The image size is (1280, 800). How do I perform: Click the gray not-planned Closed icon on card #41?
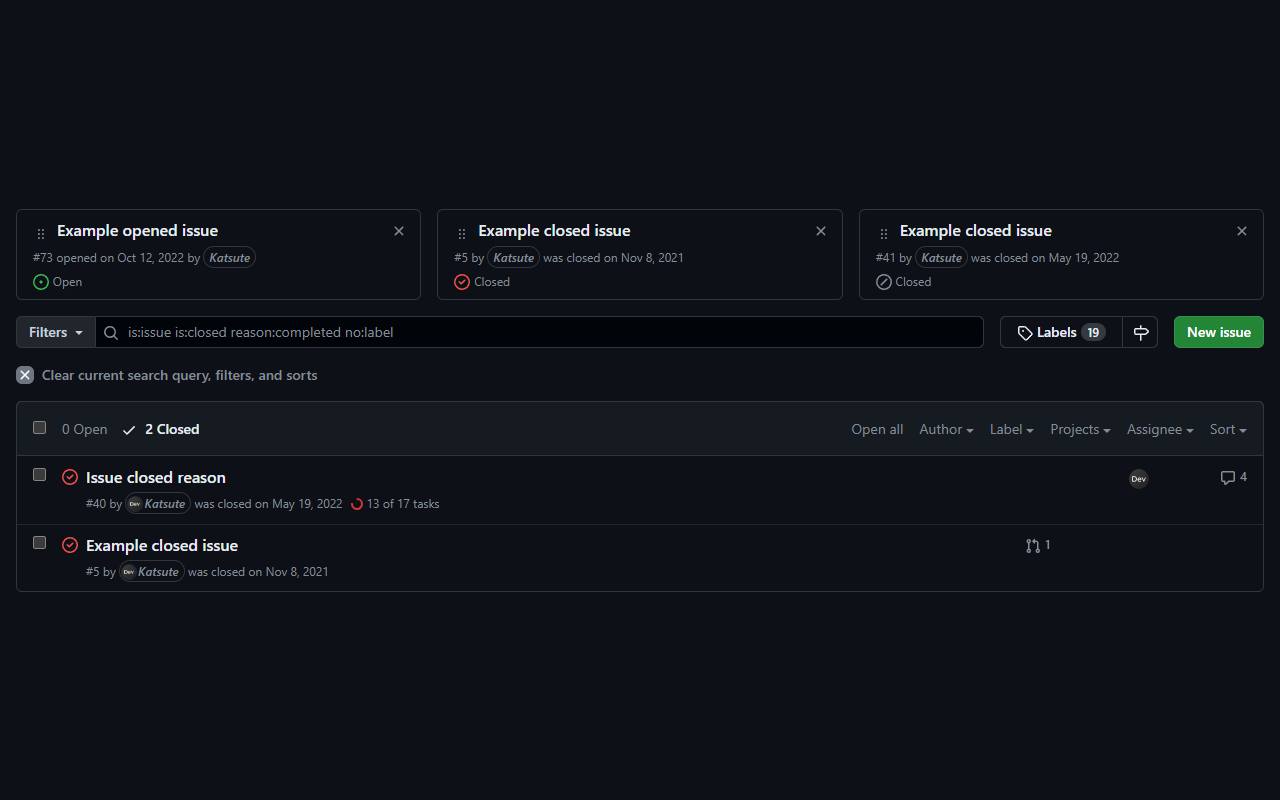pyautogui.click(x=884, y=282)
